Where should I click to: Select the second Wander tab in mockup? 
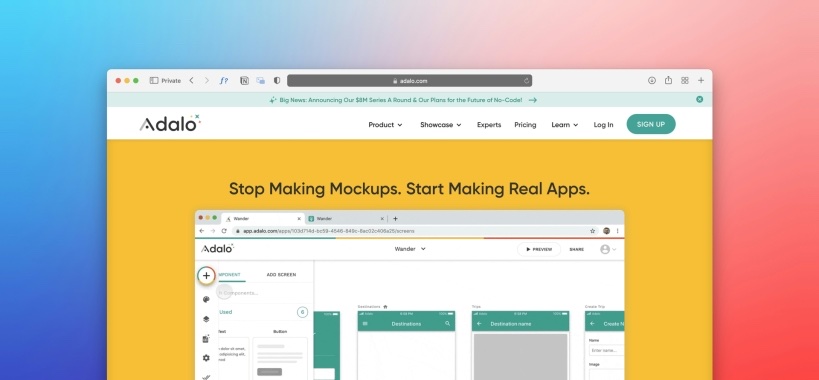[x=346, y=219]
